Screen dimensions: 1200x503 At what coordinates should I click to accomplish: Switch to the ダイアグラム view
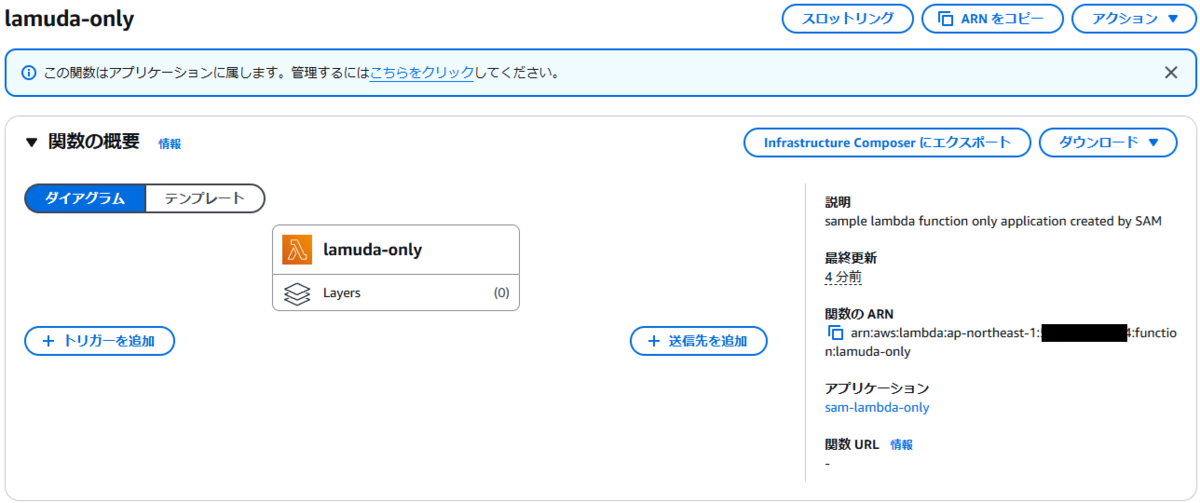[85, 198]
